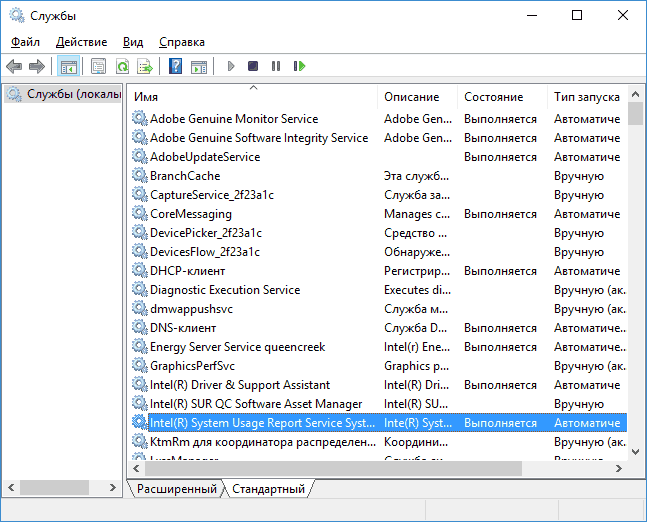Restart the service with the restart icon
647x522 pixels.
click(299, 66)
